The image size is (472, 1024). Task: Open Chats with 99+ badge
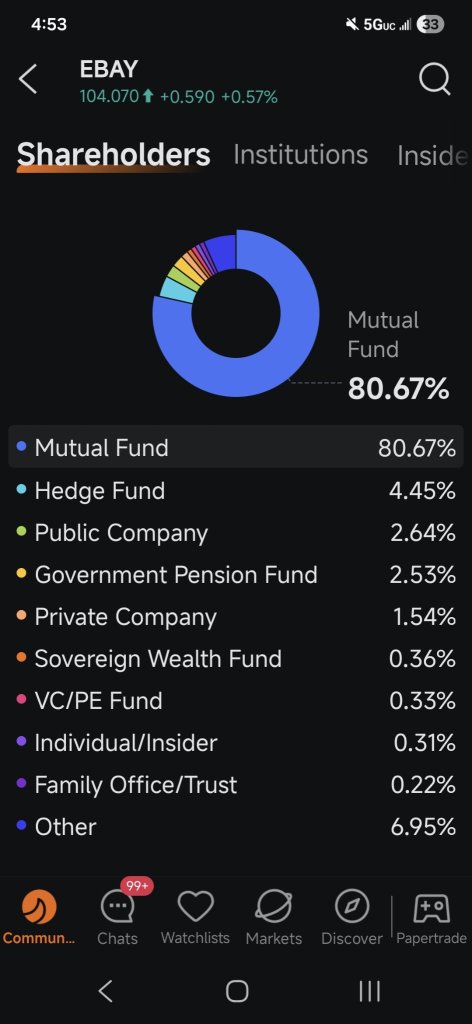[x=118, y=906]
